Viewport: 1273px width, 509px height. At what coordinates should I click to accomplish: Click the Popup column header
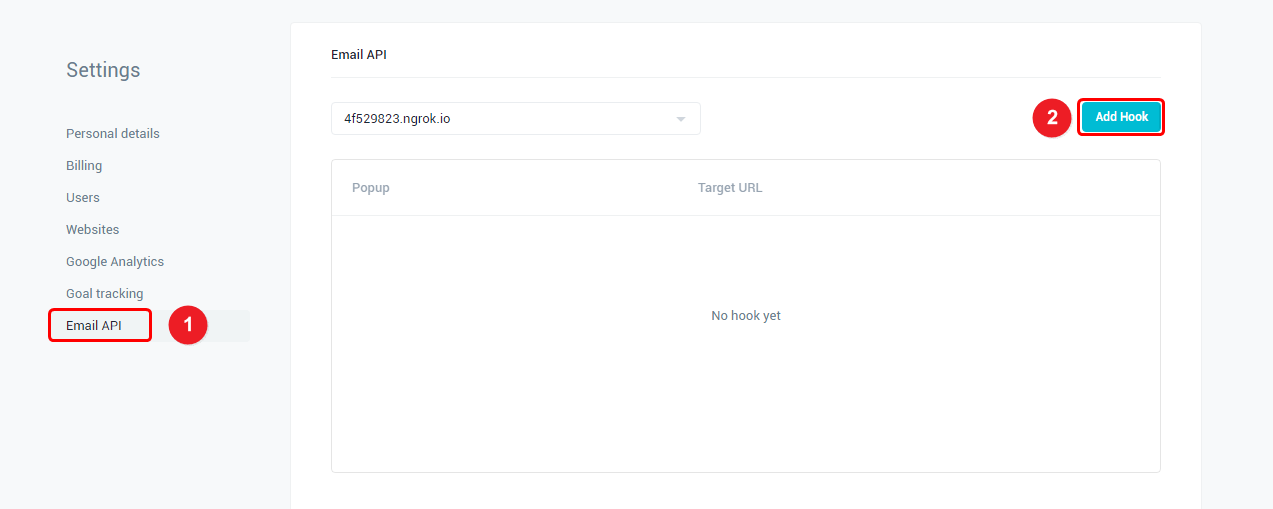point(371,188)
